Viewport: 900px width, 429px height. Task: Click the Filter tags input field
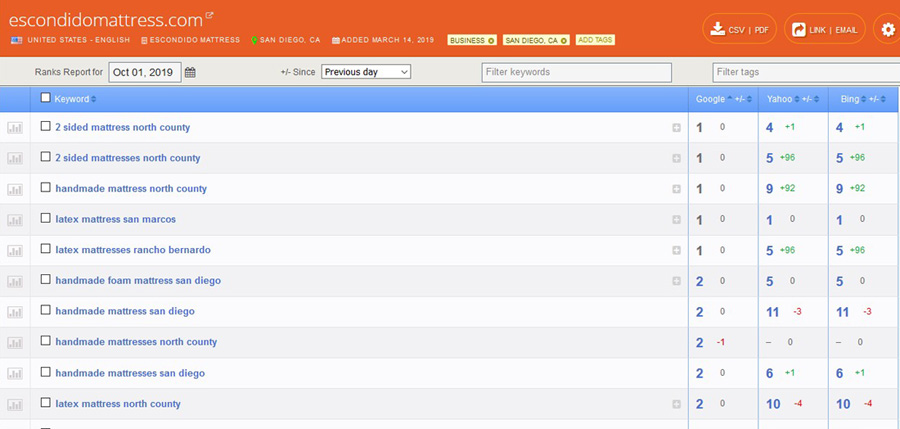[805, 72]
